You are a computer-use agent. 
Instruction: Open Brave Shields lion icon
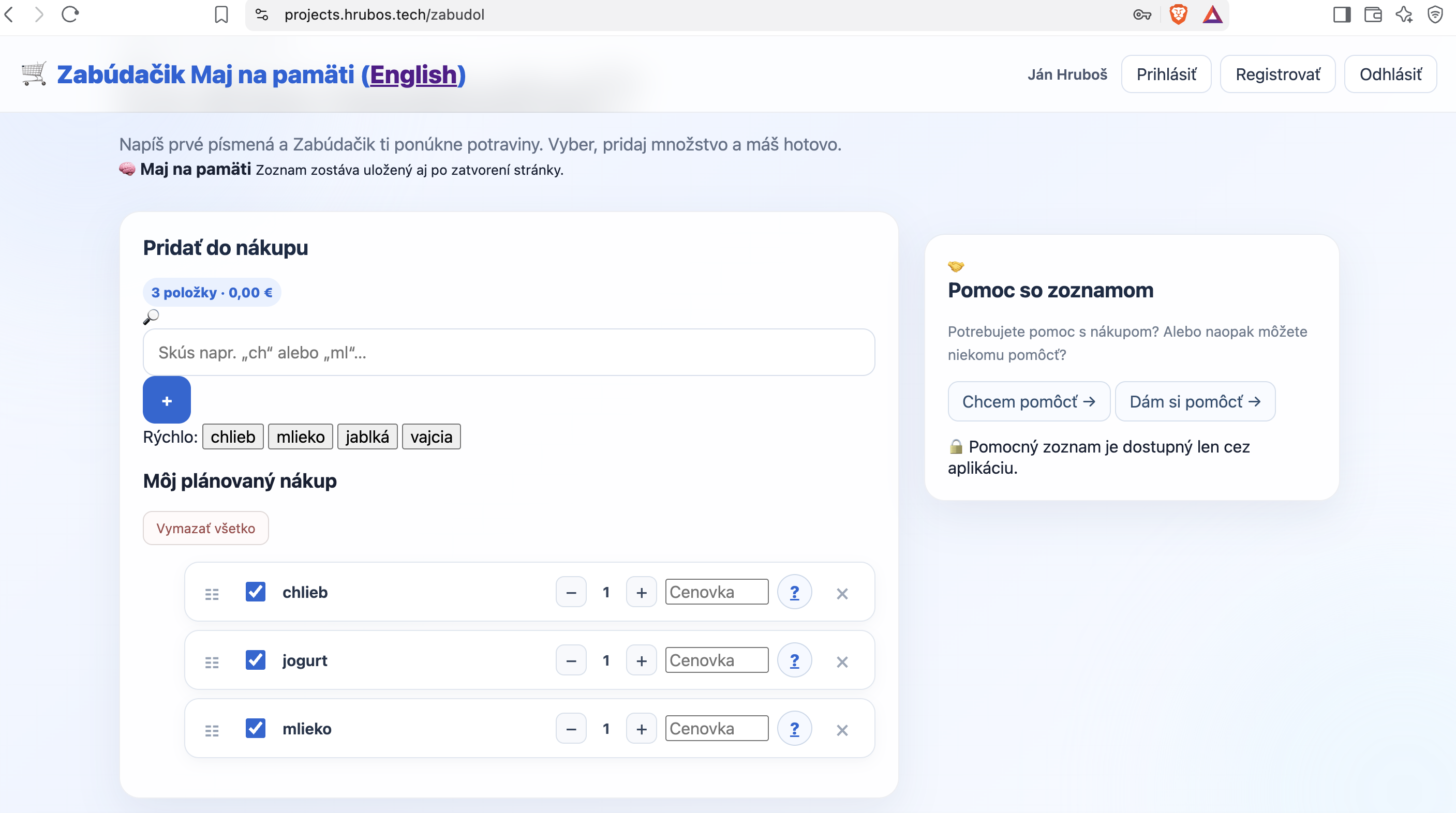pos(1179,14)
